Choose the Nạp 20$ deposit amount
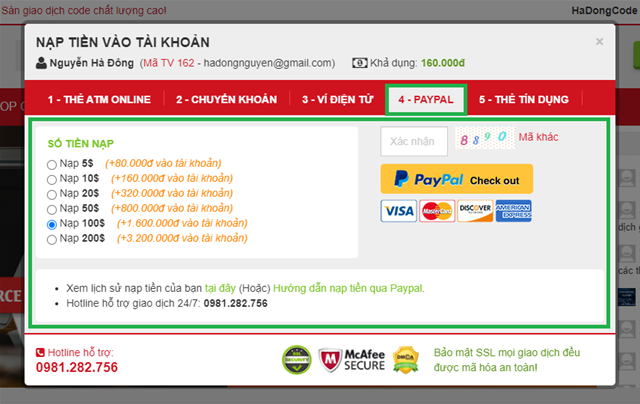The height and width of the screenshot is (404, 640). pyautogui.click(x=51, y=195)
